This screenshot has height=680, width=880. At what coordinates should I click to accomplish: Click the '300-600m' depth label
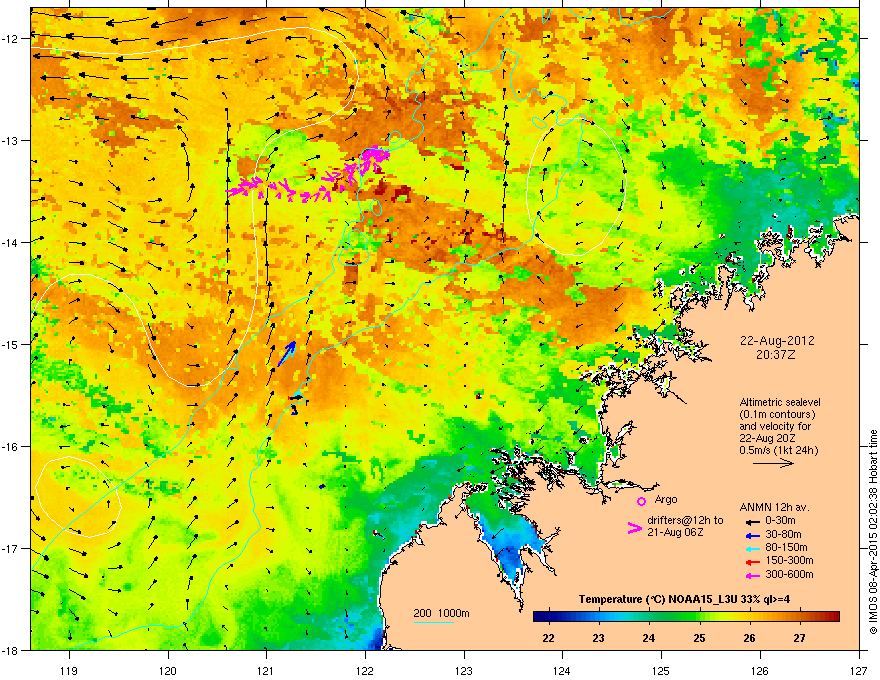pyautogui.click(x=789, y=574)
